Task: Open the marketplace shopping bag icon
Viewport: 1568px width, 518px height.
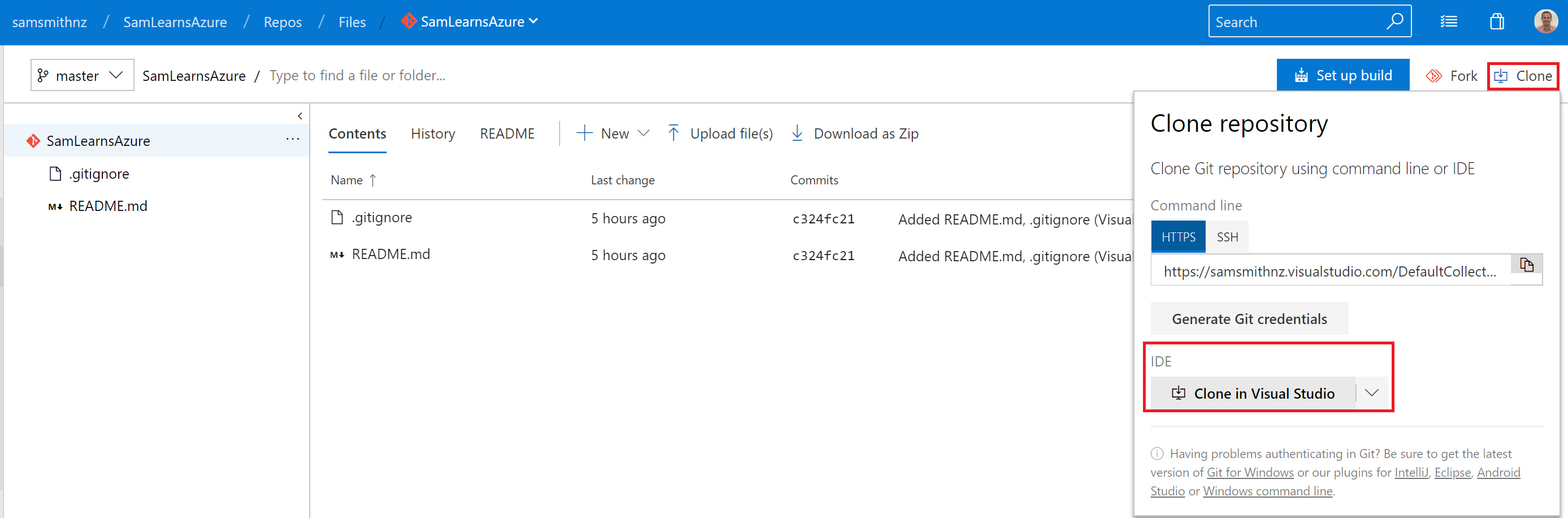Action: (x=1497, y=22)
